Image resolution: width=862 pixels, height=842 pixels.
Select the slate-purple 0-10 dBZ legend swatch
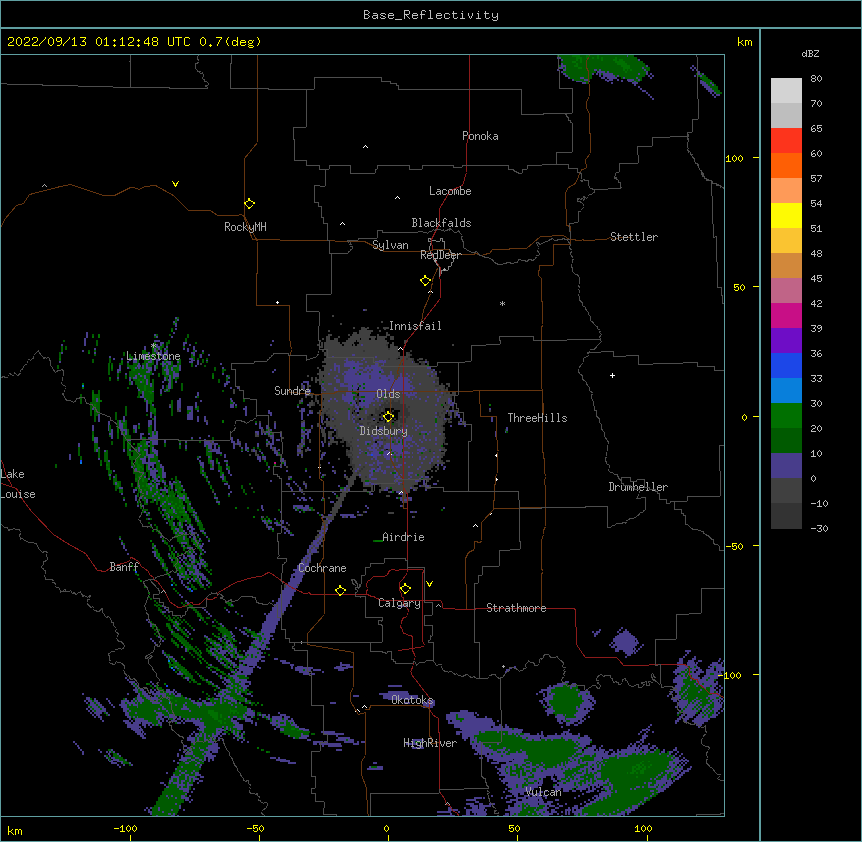pyautogui.click(x=786, y=466)
